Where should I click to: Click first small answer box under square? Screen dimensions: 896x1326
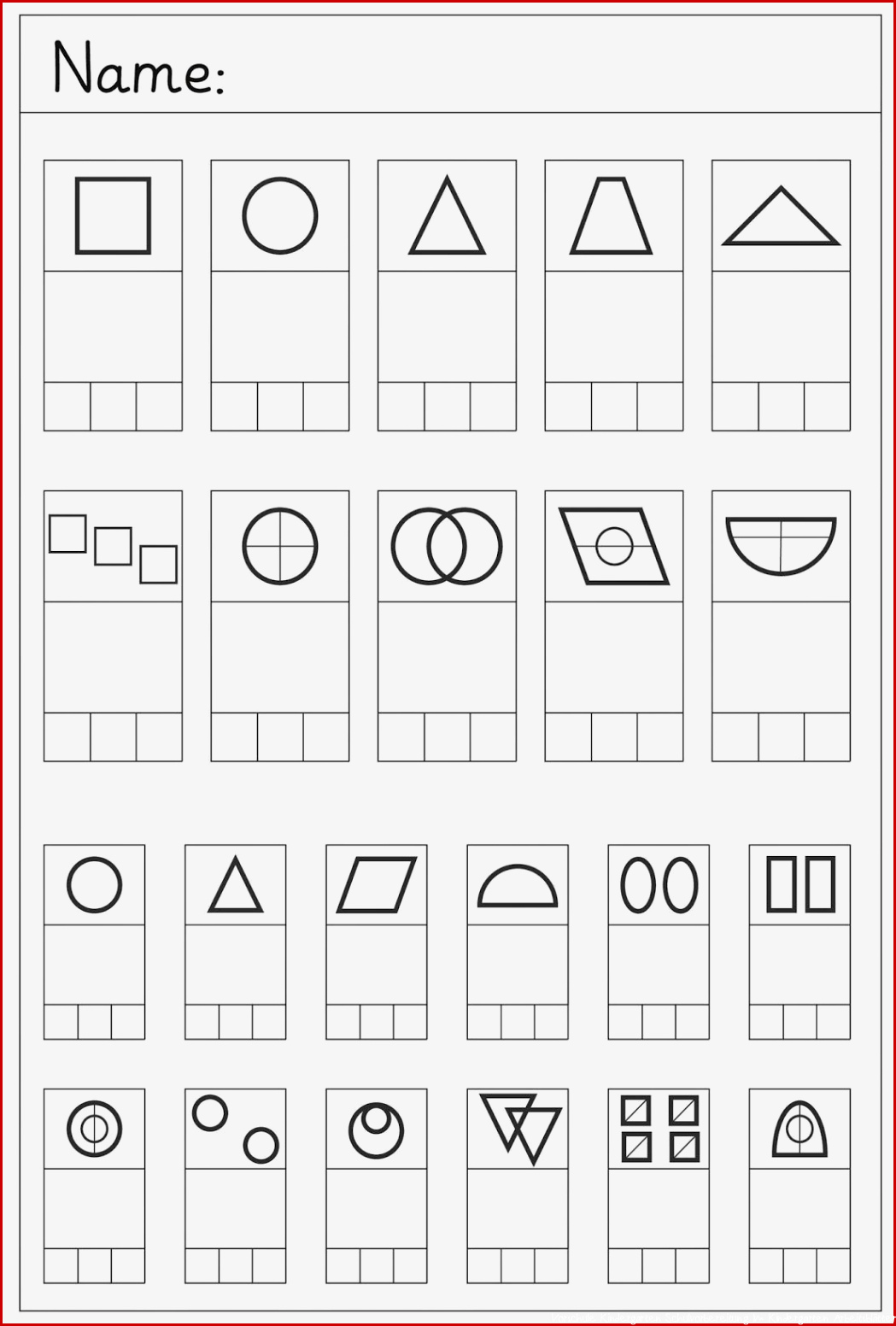pyautogui.click(x=67, y=406)
